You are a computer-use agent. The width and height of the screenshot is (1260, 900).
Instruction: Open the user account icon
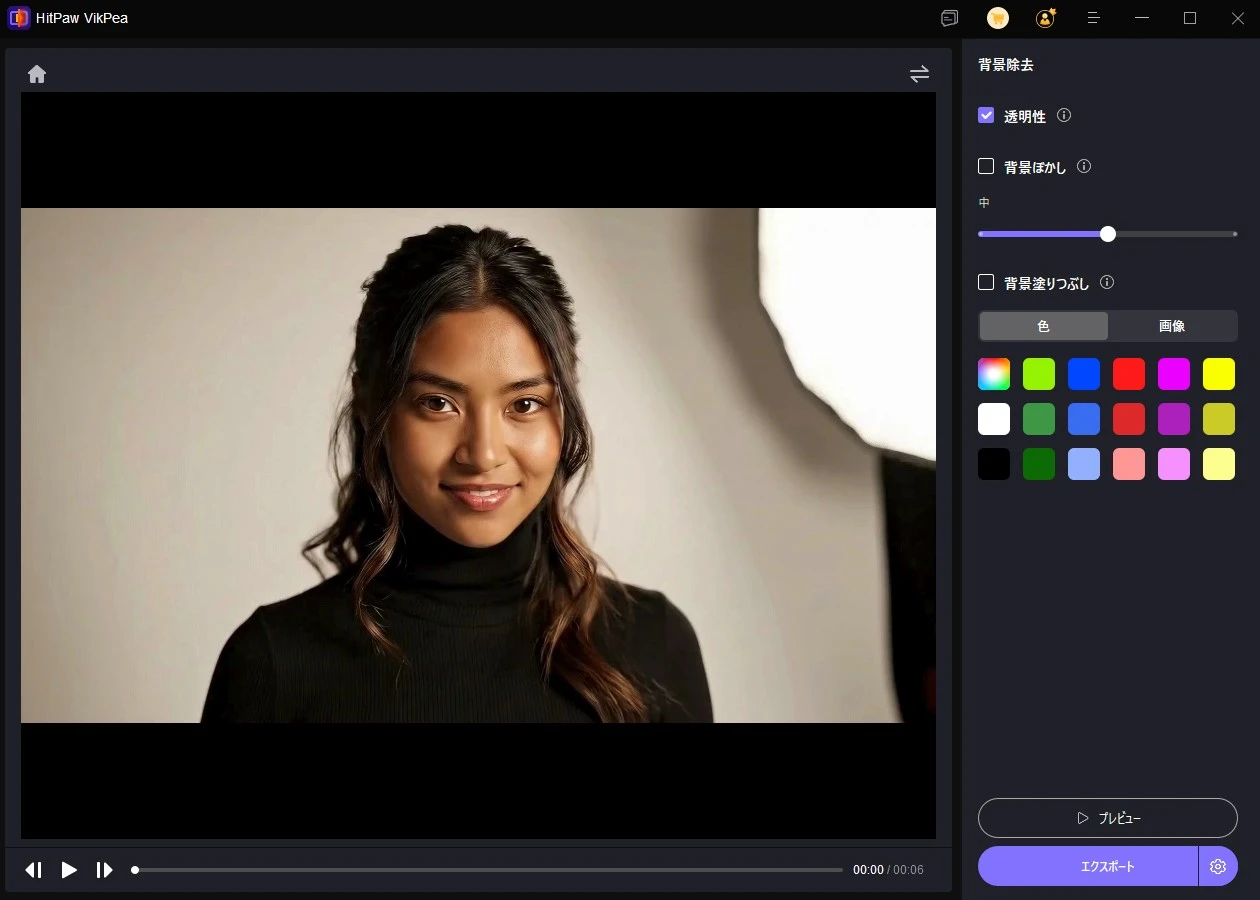(x=1045, y=18)
